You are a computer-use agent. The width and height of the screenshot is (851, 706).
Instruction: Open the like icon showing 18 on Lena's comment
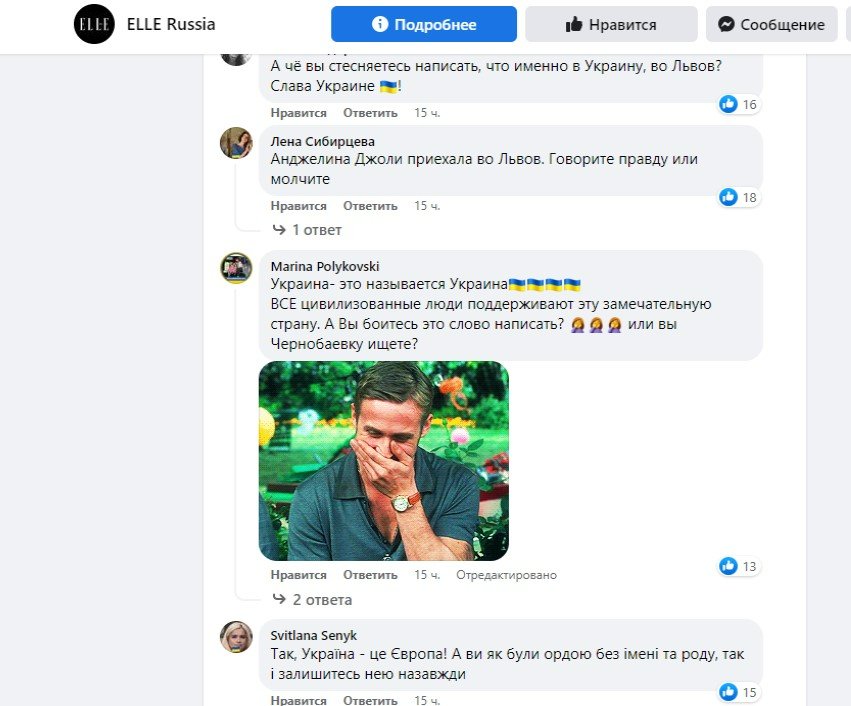(729, 197)
